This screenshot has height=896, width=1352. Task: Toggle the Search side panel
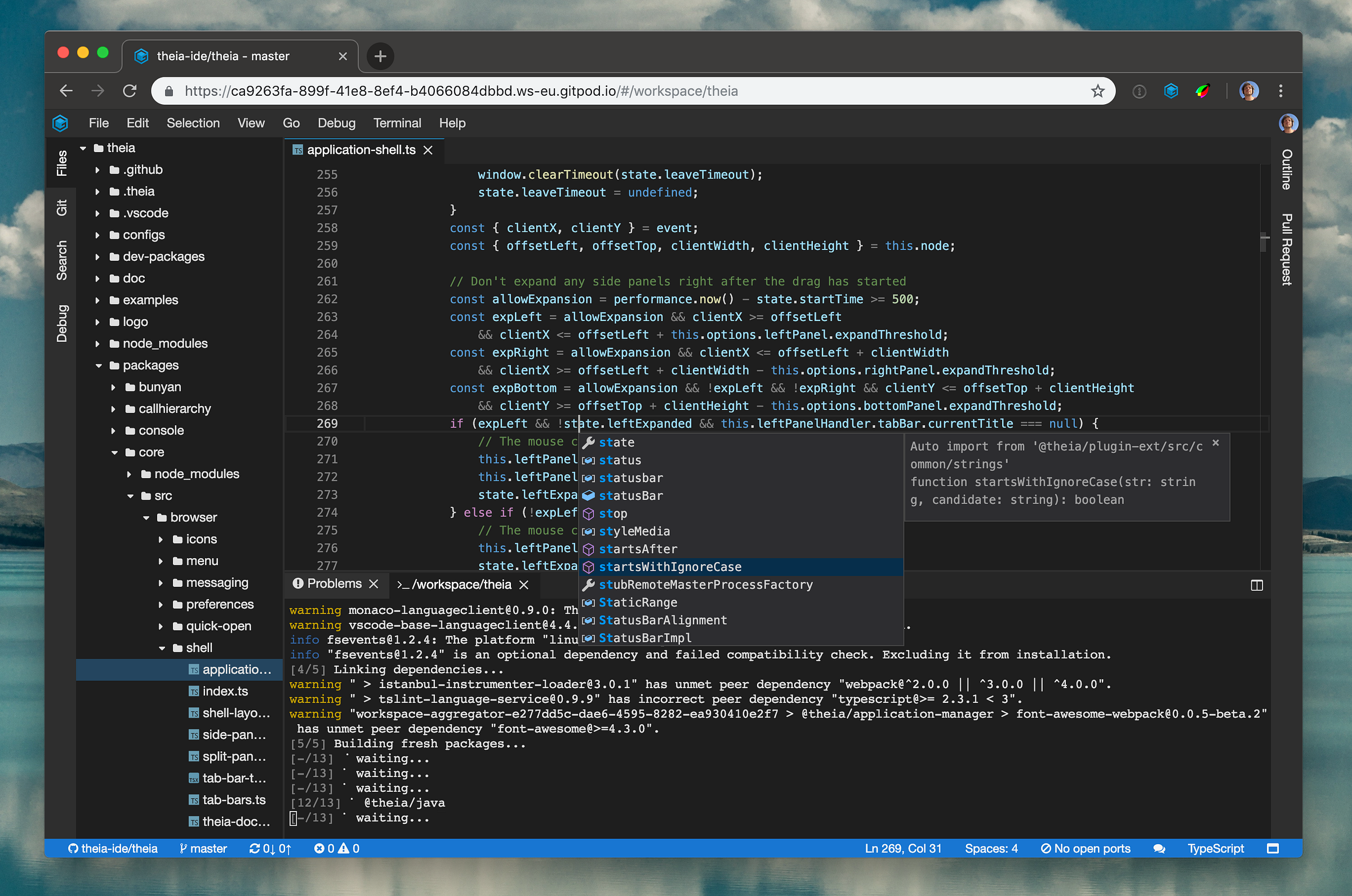coord(62,261)
